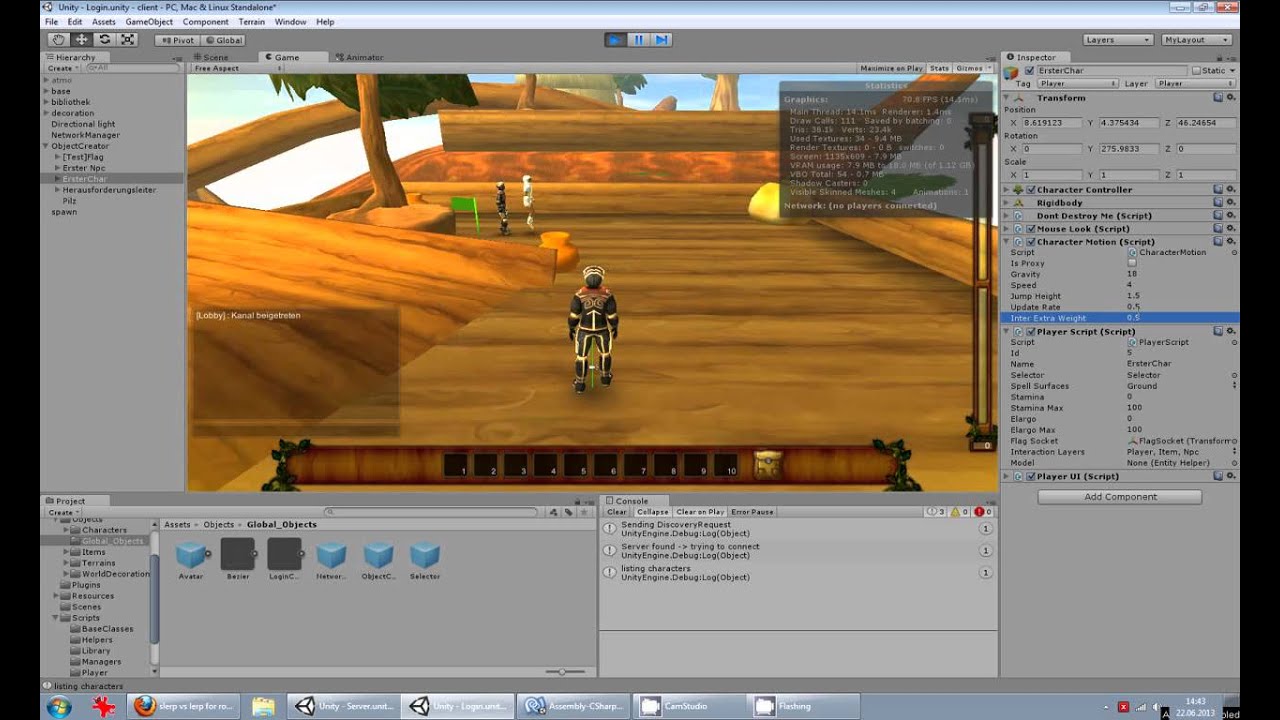This screenshot has width=1280, height=720.
Task: Open the Layers dropdown
Action: 1116,40
